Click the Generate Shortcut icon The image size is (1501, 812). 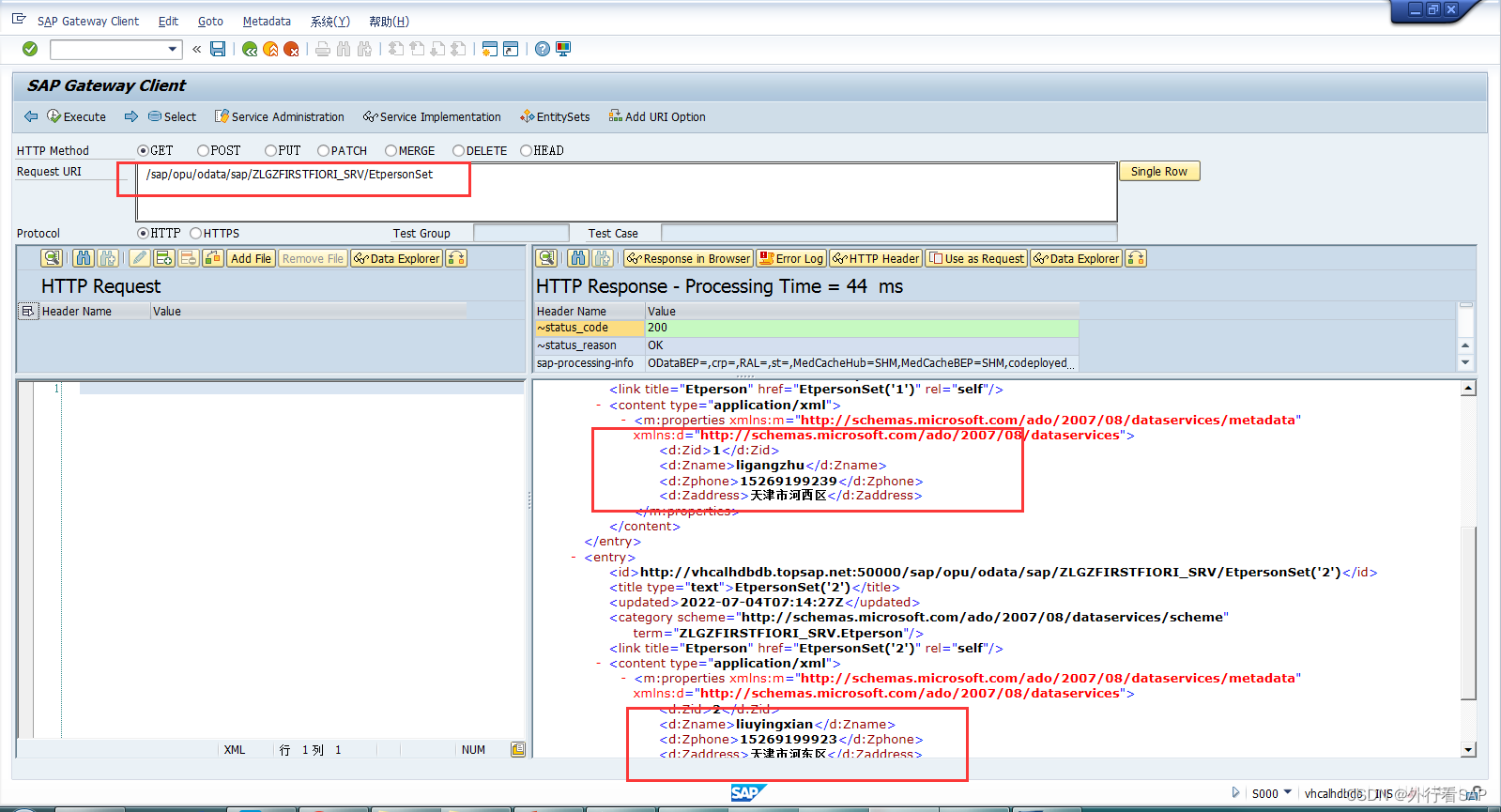tap(511, 49)
